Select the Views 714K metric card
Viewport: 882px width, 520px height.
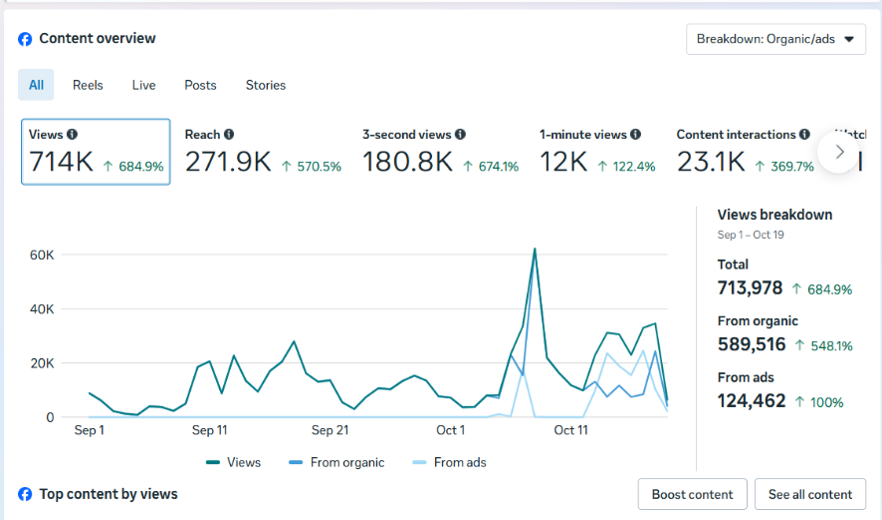pos(96,152)
